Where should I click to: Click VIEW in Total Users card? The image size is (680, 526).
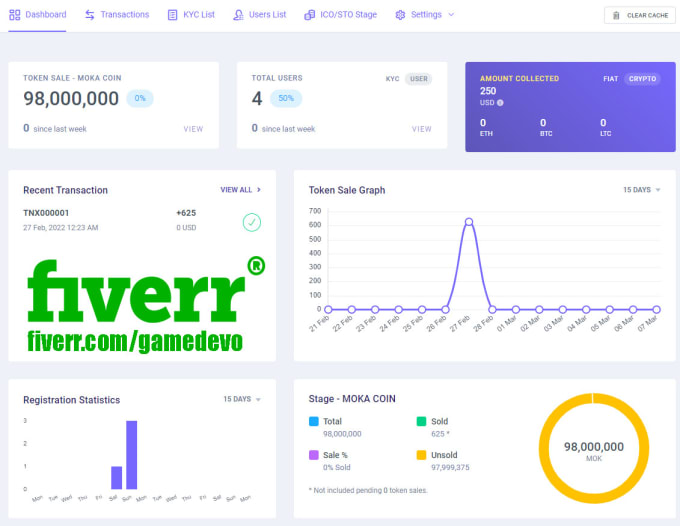click(422, 129)
